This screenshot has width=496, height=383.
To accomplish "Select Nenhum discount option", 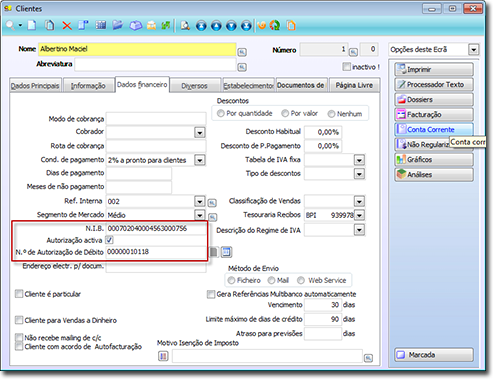I will tap(331, 114).
